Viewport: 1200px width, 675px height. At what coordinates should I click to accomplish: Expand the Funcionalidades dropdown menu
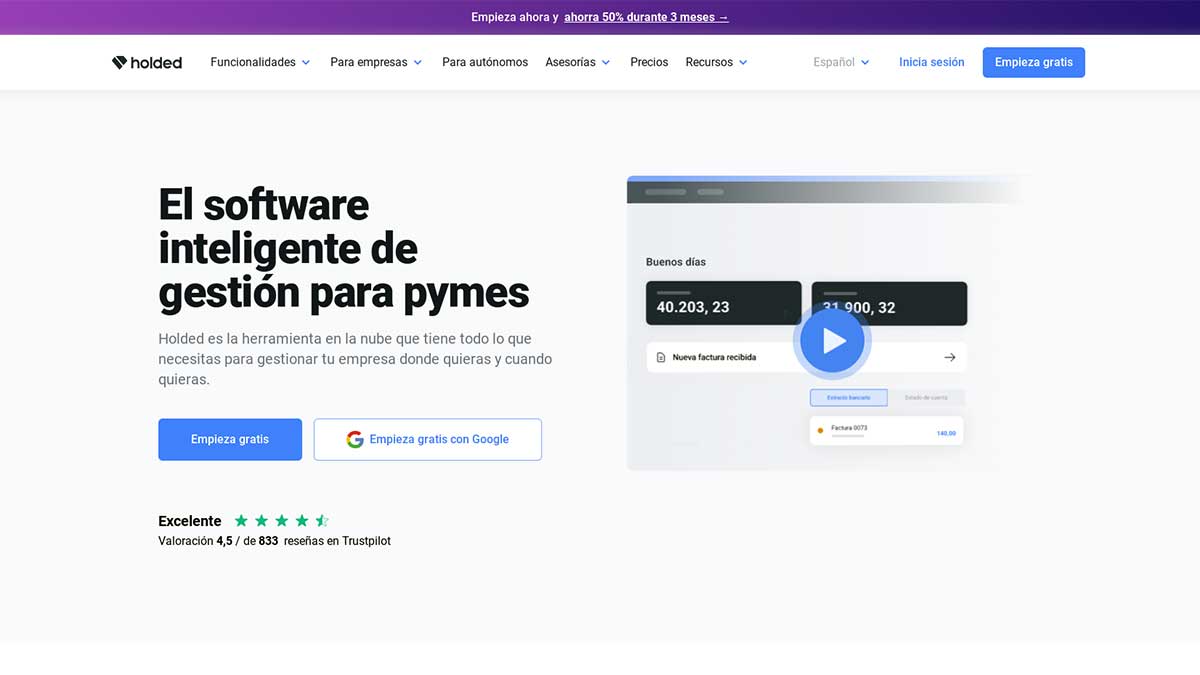tap(260, 62)
